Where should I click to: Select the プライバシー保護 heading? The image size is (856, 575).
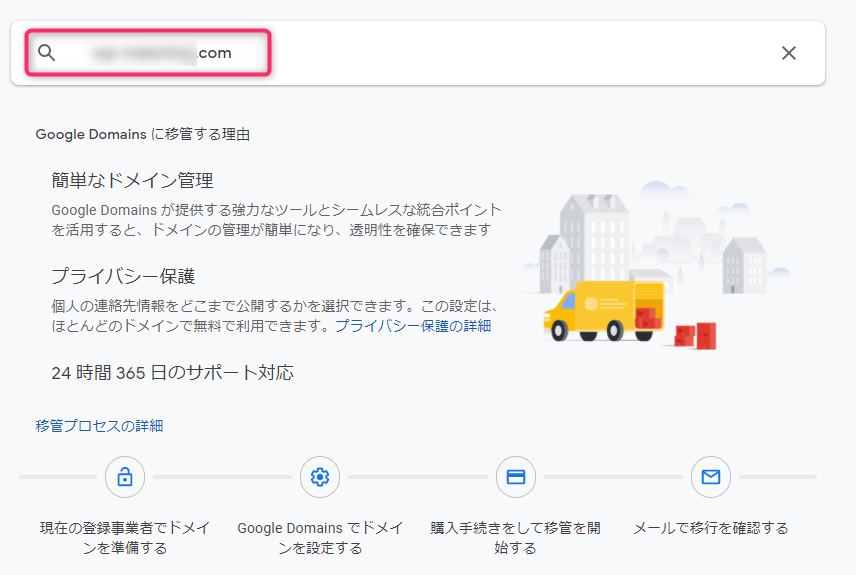pyautogui.click(x=123, y=276)
